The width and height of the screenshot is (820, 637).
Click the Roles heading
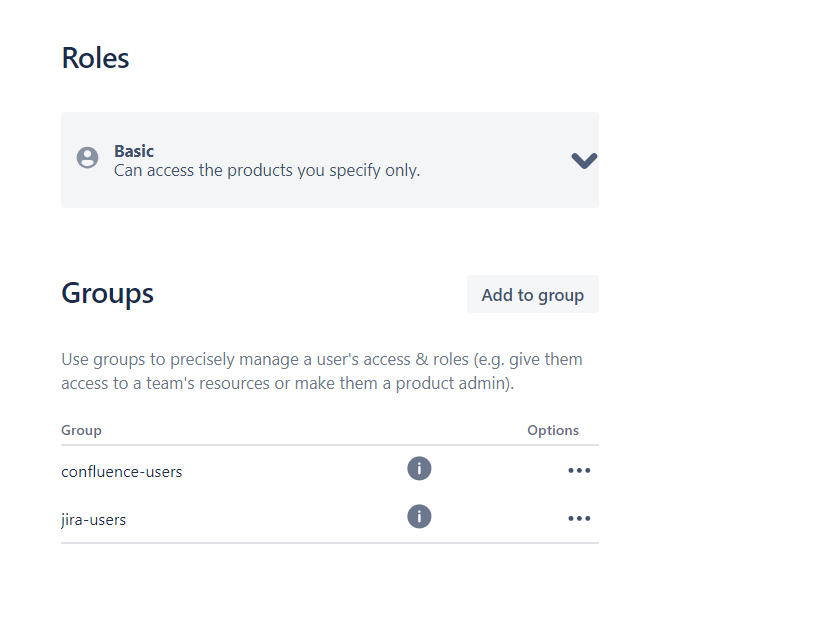pos(95,57)
